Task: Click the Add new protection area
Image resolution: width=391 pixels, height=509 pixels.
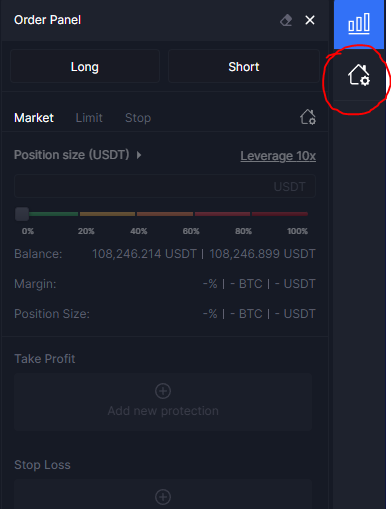Action: [163, 402]
